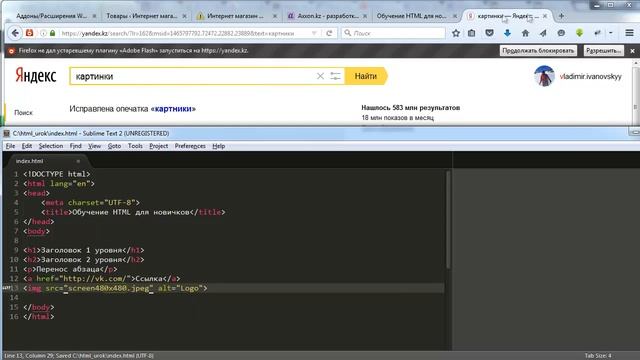Bookmark this page with the star icon

point(456,33)
